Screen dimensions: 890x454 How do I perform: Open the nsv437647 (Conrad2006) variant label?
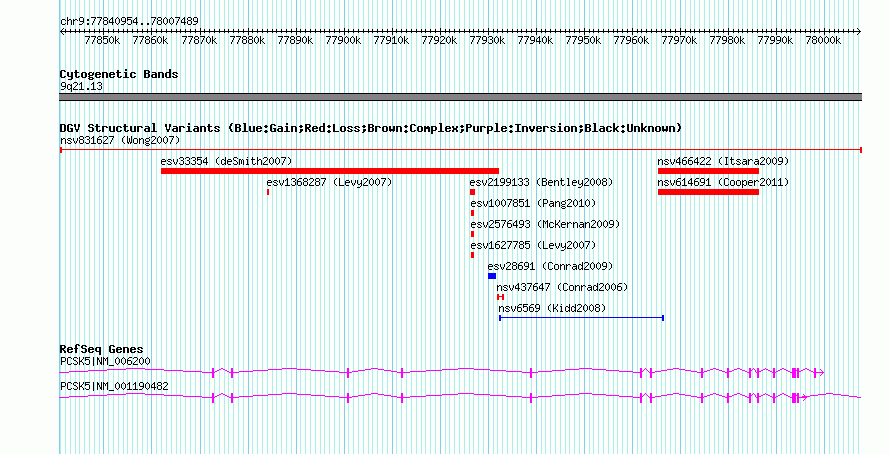(x=562, y=287)
